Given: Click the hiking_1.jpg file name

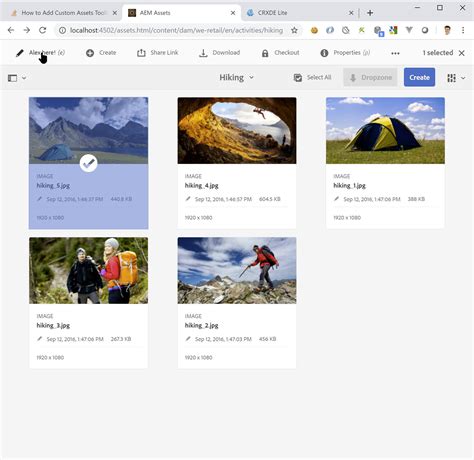Looking at the screenshot, I should pos(349,185).
